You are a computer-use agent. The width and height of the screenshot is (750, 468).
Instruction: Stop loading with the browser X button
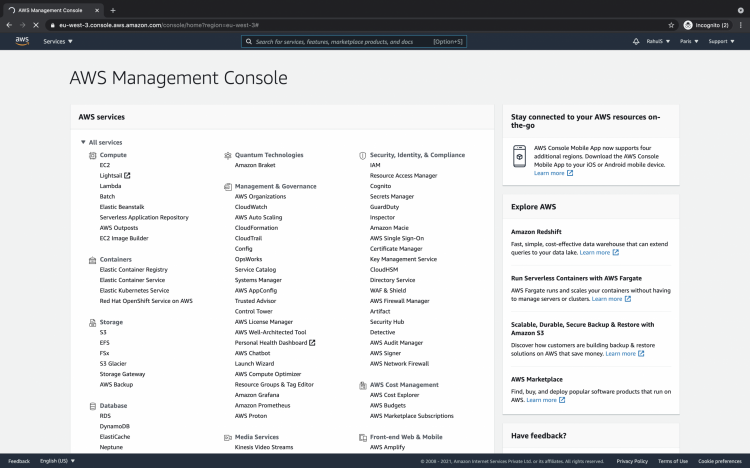click(36, 25)
